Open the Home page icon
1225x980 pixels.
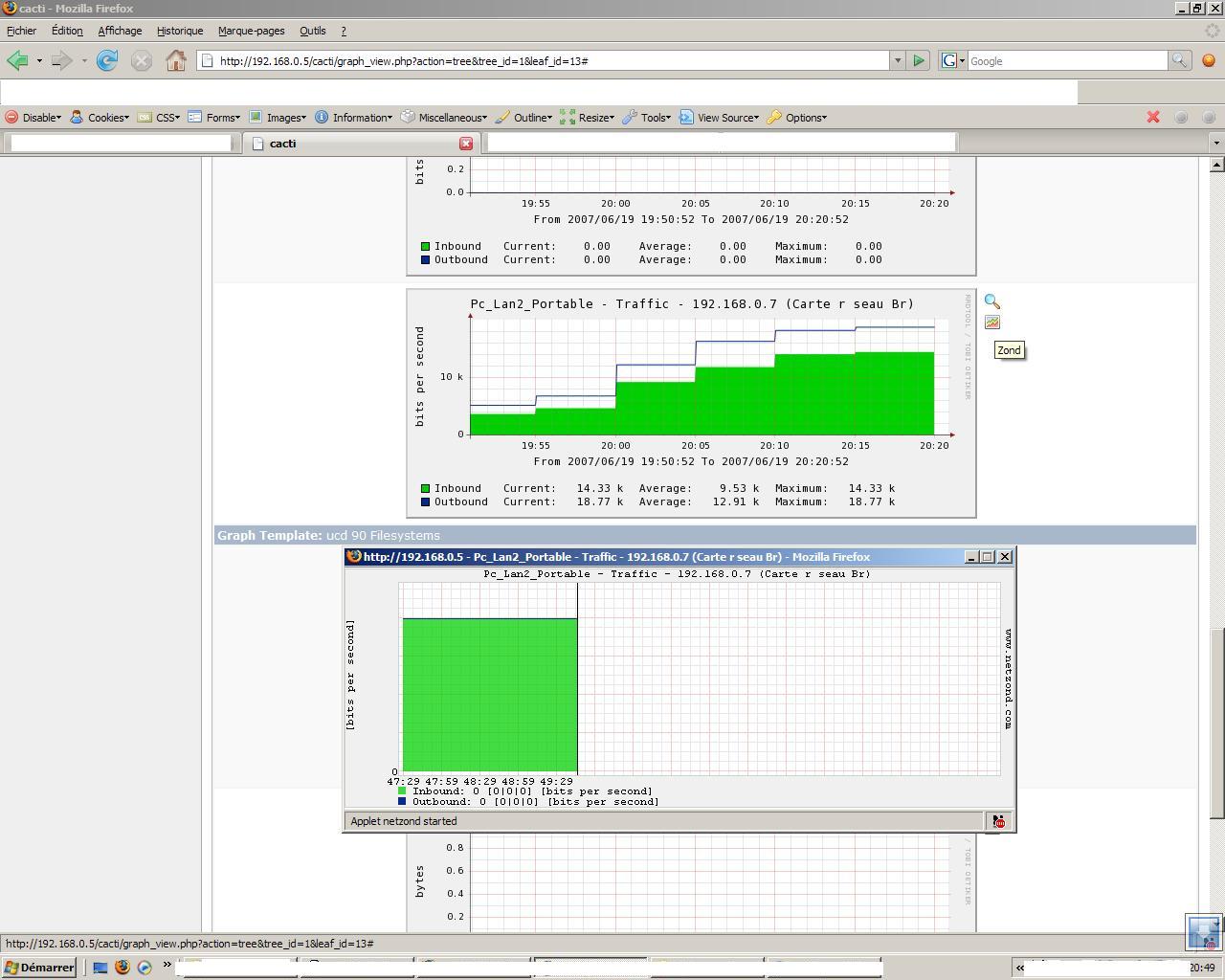point(176,60)
